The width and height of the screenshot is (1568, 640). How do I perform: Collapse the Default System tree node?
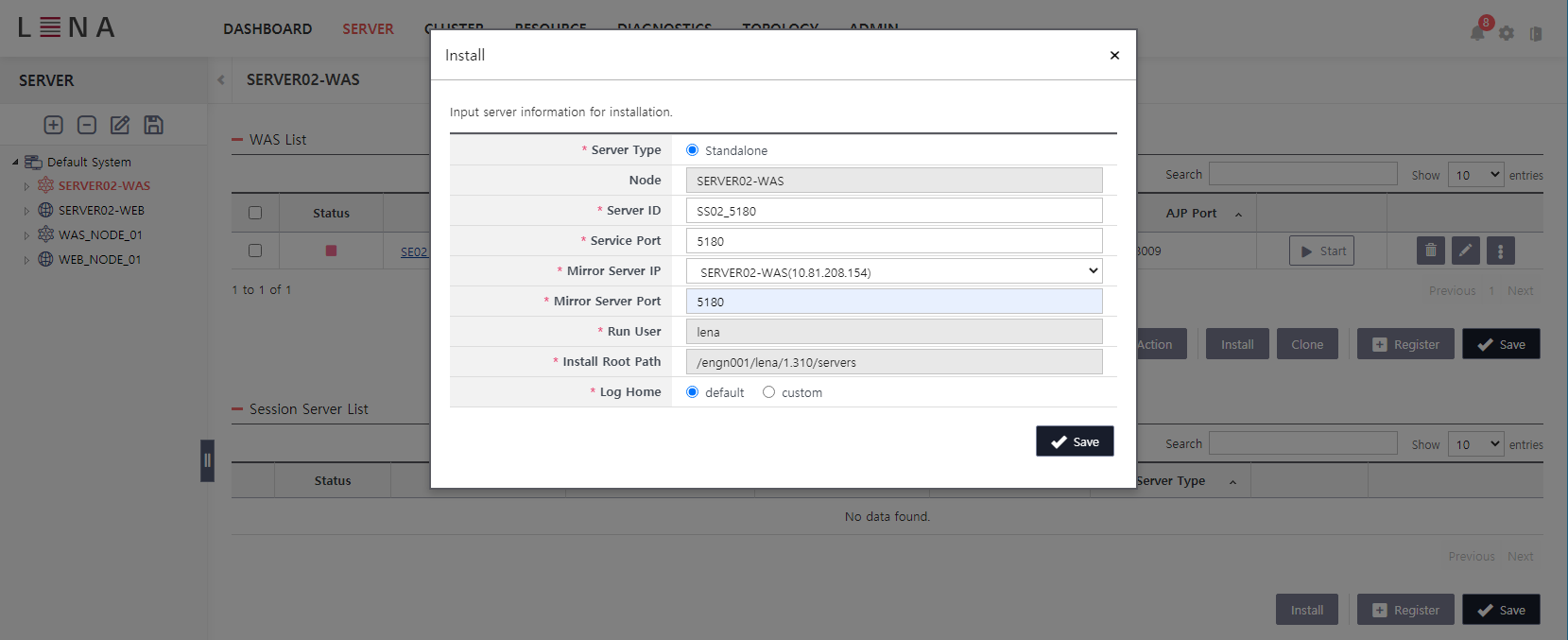pyautogui.click(x=15, y=163)
